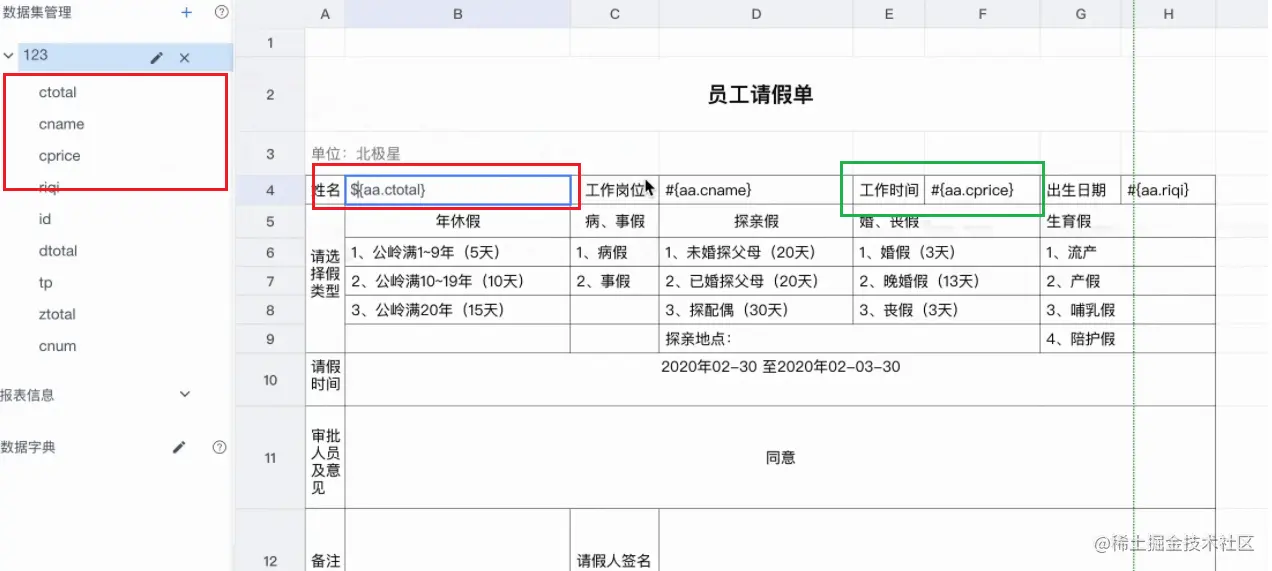Select row 1 header
Screen dimensions: 1272x571
coord(270,42)
